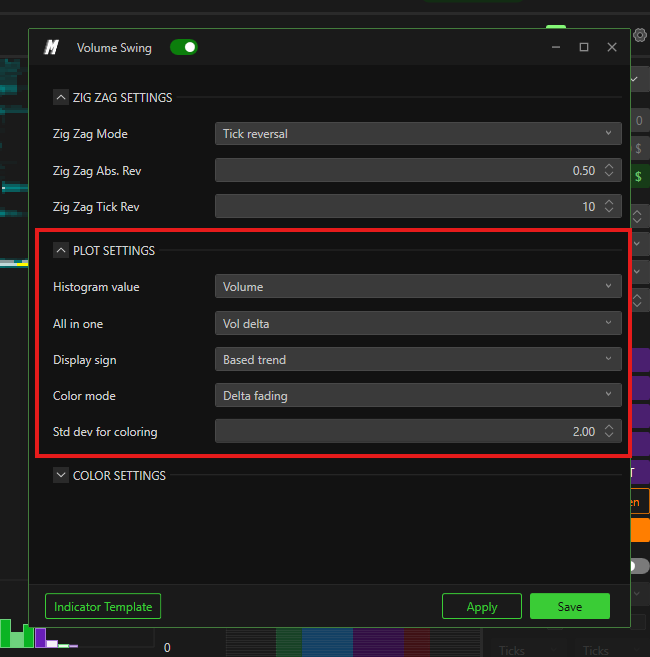
Task: Click the Zig Zag Tick Rev value field
Action: 418,207
